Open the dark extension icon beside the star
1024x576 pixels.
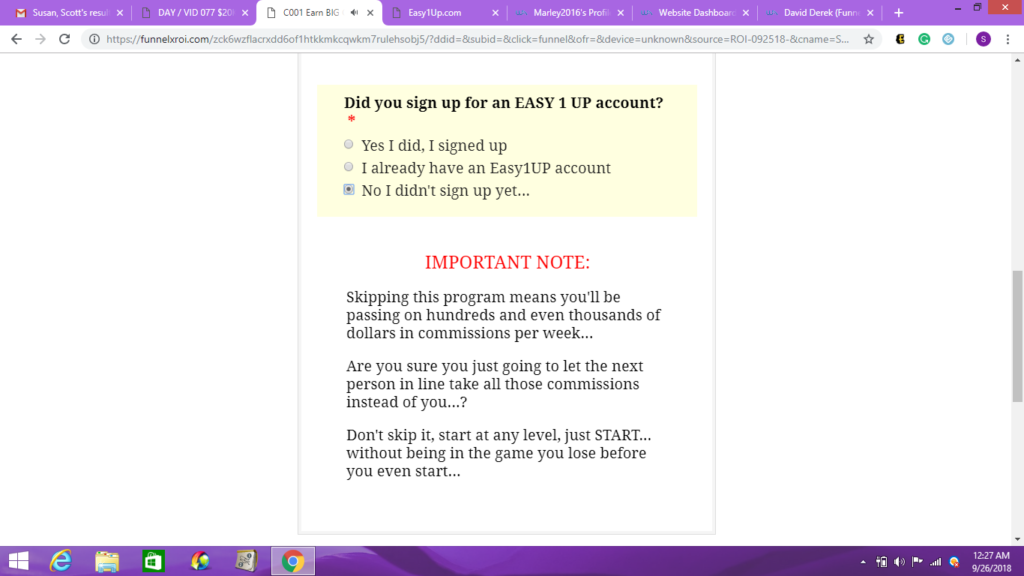click(900, 39)
